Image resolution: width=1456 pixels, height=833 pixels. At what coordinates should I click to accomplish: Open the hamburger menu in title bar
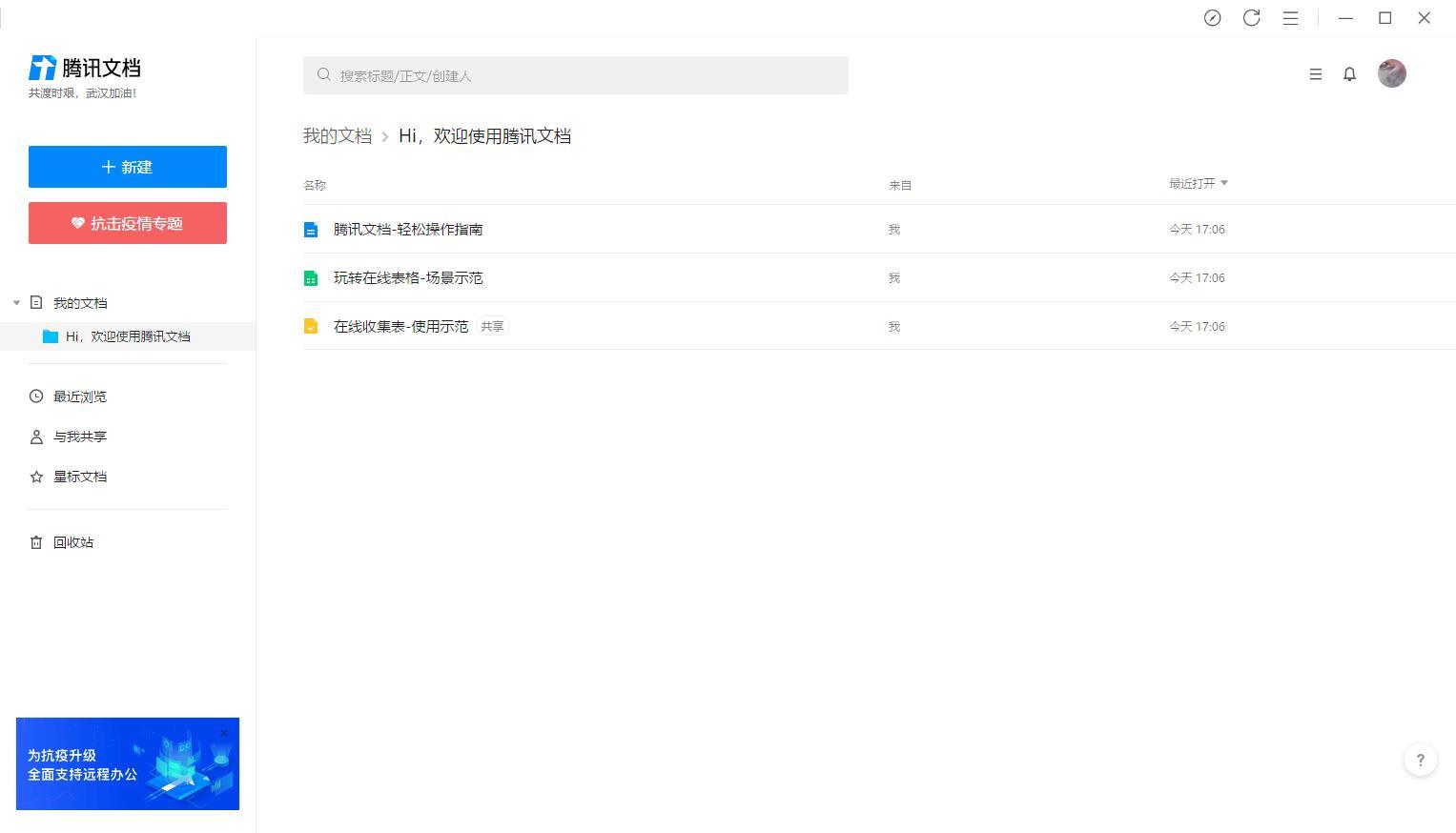coord(1290,18)
